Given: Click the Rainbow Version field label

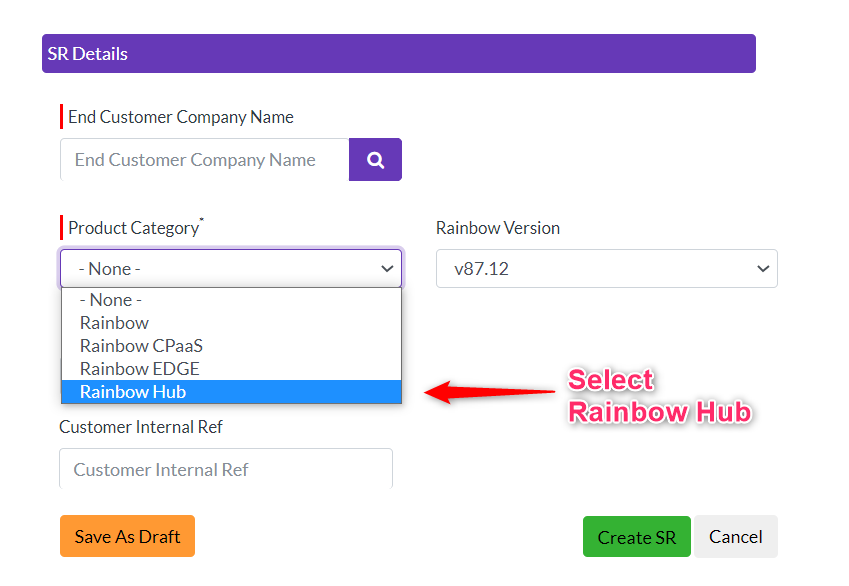Looking at the screenshot, I should tap(497, 228).
